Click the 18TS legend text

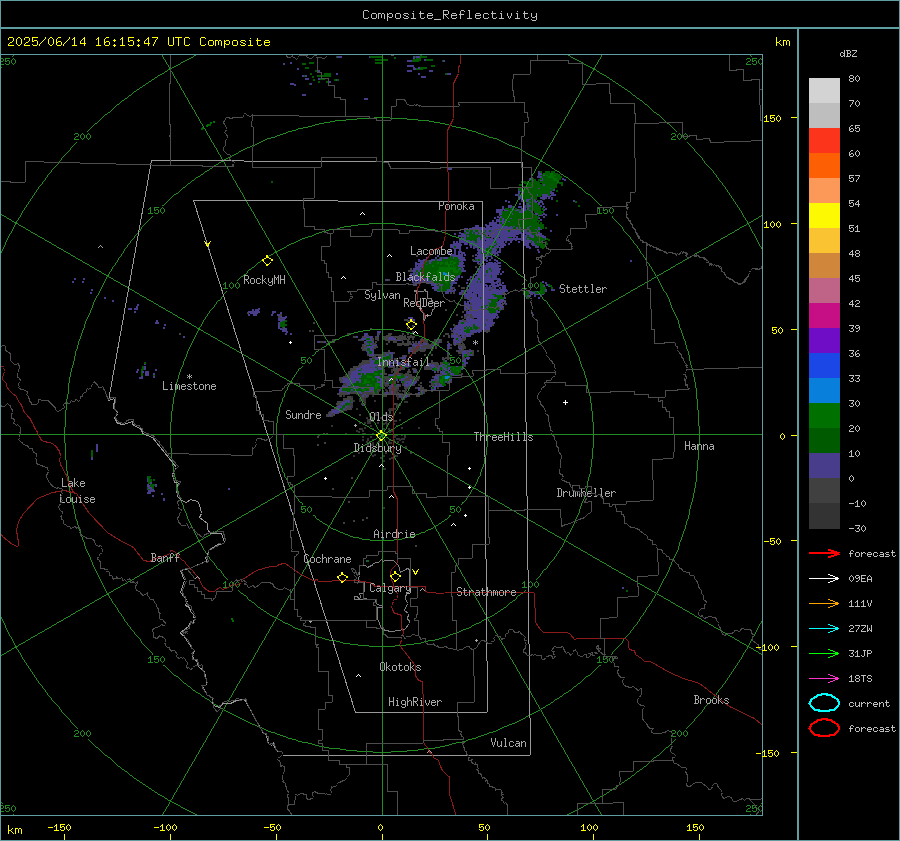coord(860,679)
